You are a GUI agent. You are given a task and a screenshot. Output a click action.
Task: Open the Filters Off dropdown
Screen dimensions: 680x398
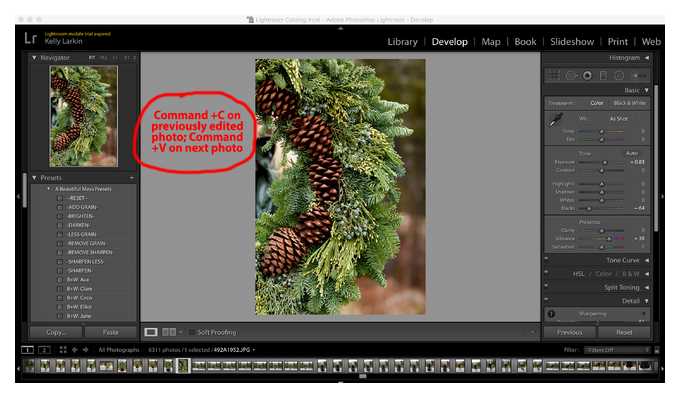(618, 349)
